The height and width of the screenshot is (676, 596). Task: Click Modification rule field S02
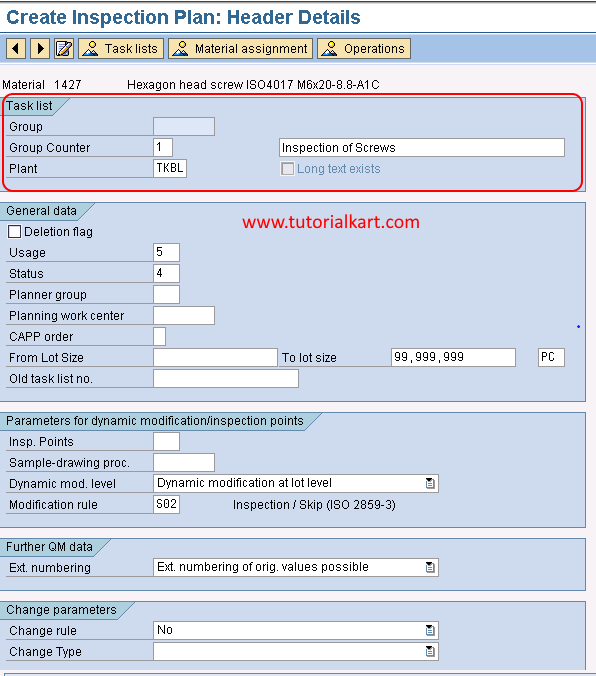point(166,504)
